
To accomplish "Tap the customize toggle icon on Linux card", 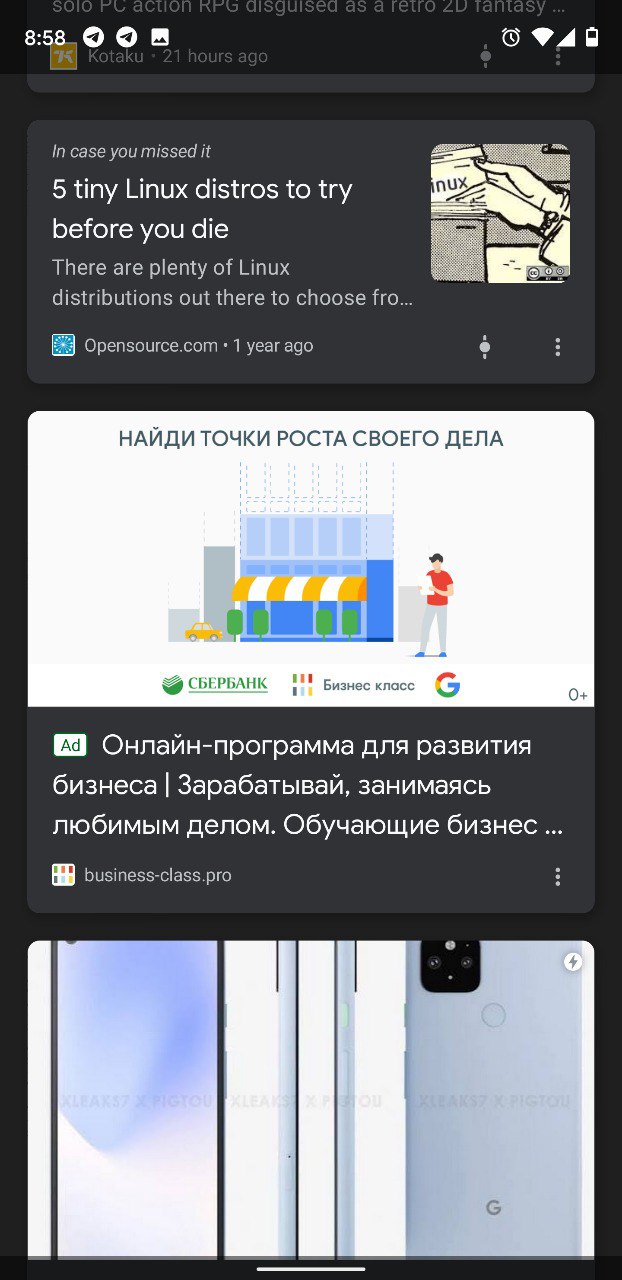I will pos(485,347).
